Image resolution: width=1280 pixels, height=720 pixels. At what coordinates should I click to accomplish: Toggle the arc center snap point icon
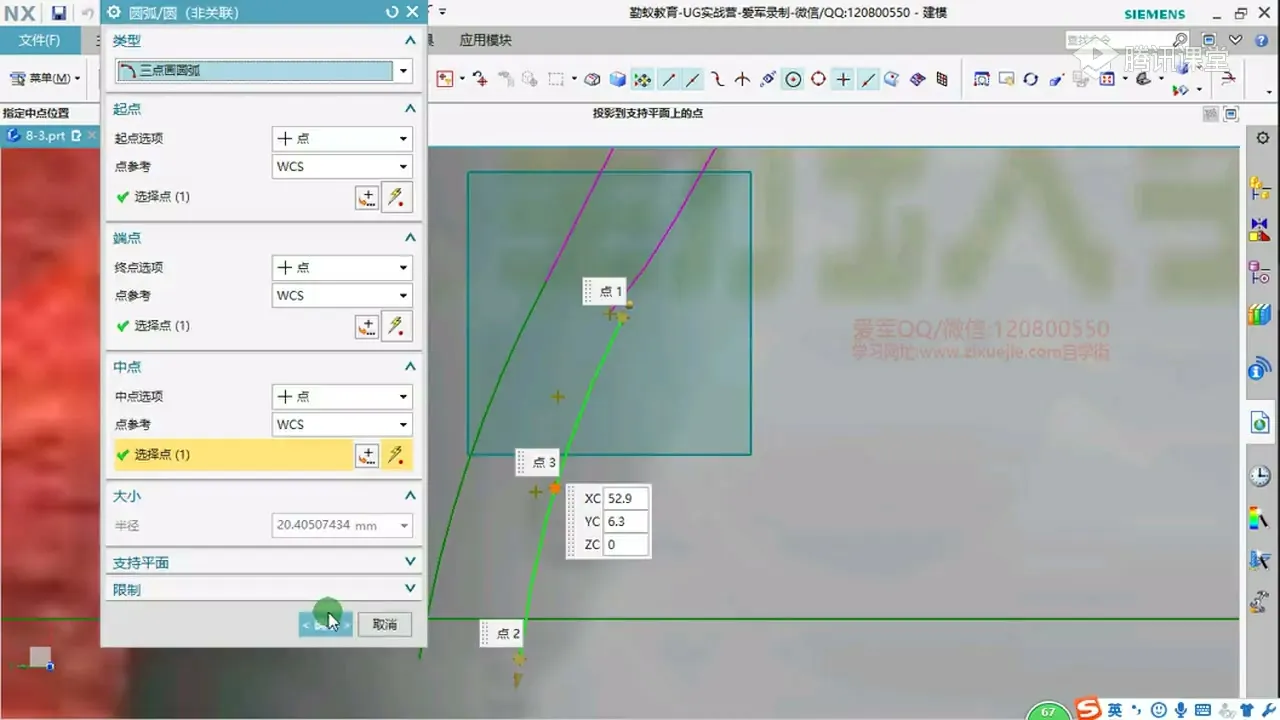[793, 79]
